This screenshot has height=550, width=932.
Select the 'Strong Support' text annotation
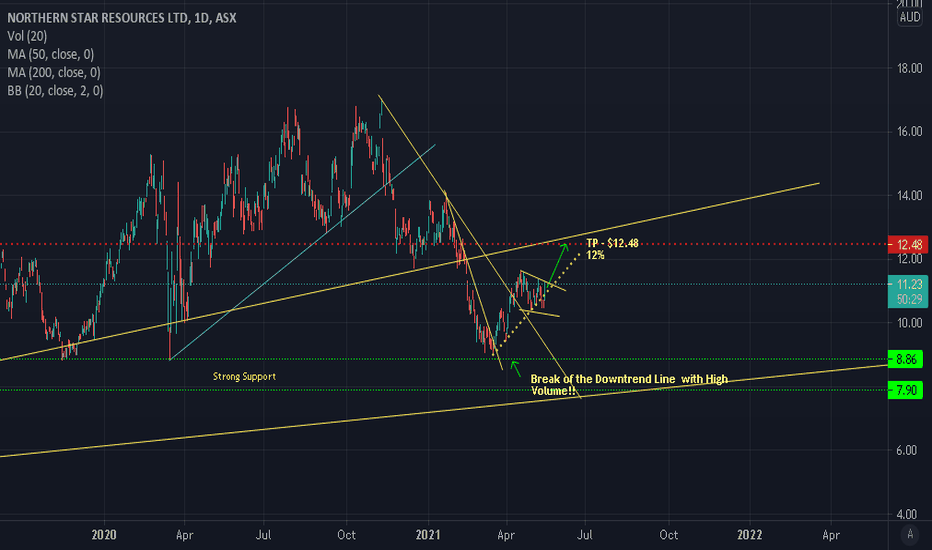pos(244,376)
